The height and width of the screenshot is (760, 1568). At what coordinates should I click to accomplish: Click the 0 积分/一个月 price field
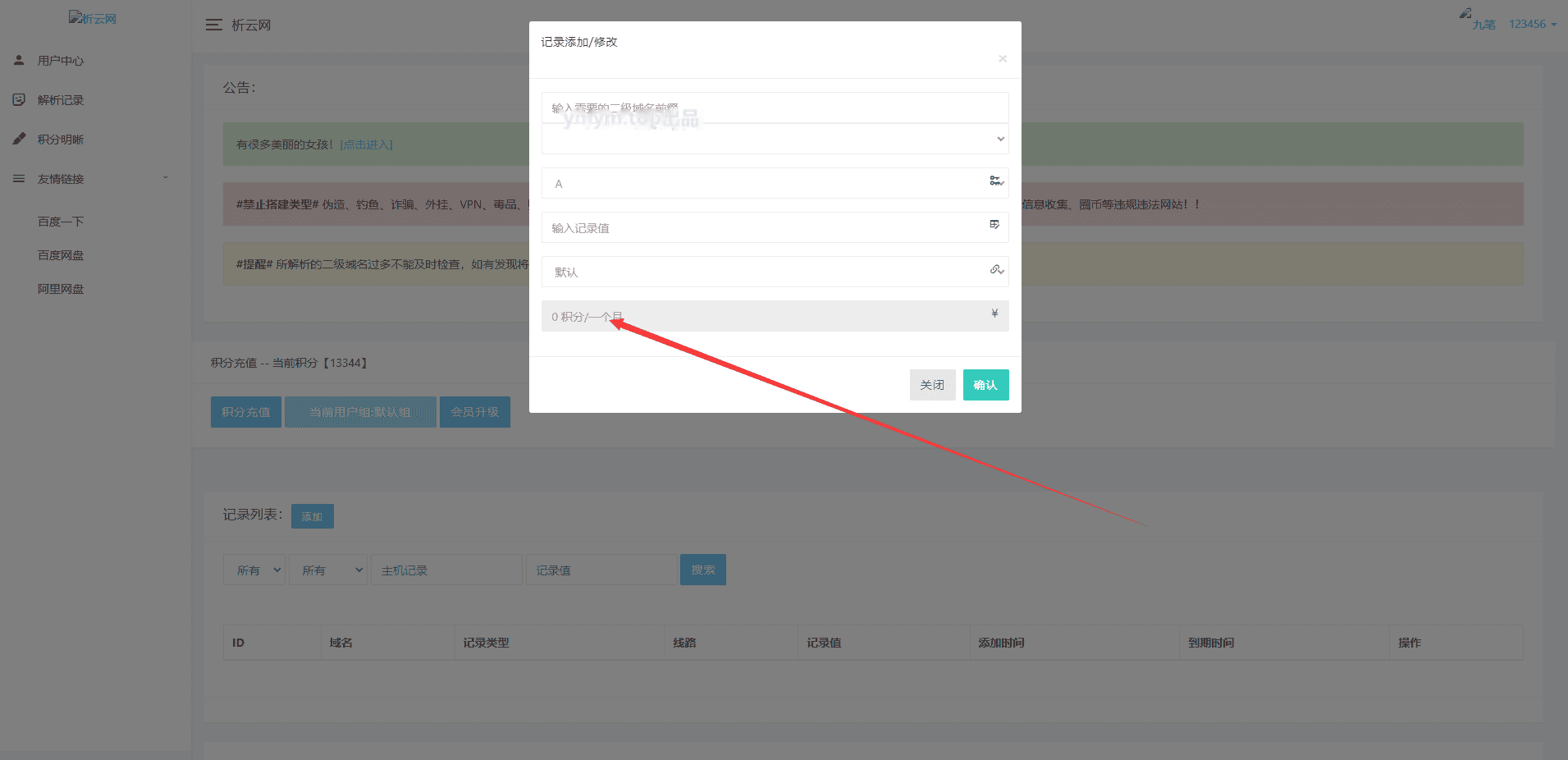pyautogui.click(x=775, y=316)
